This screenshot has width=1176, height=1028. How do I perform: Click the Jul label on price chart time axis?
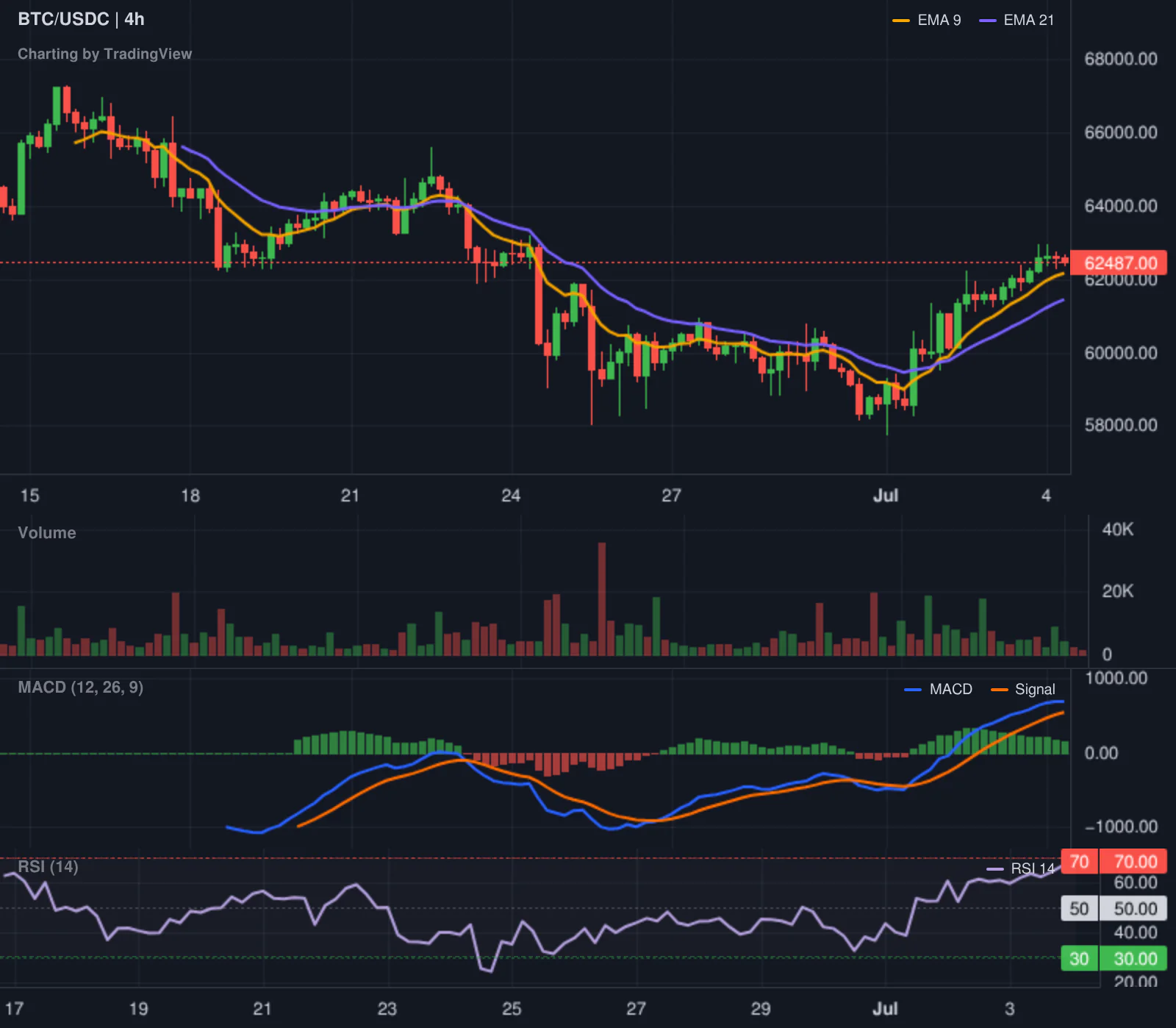coord(886,496)
